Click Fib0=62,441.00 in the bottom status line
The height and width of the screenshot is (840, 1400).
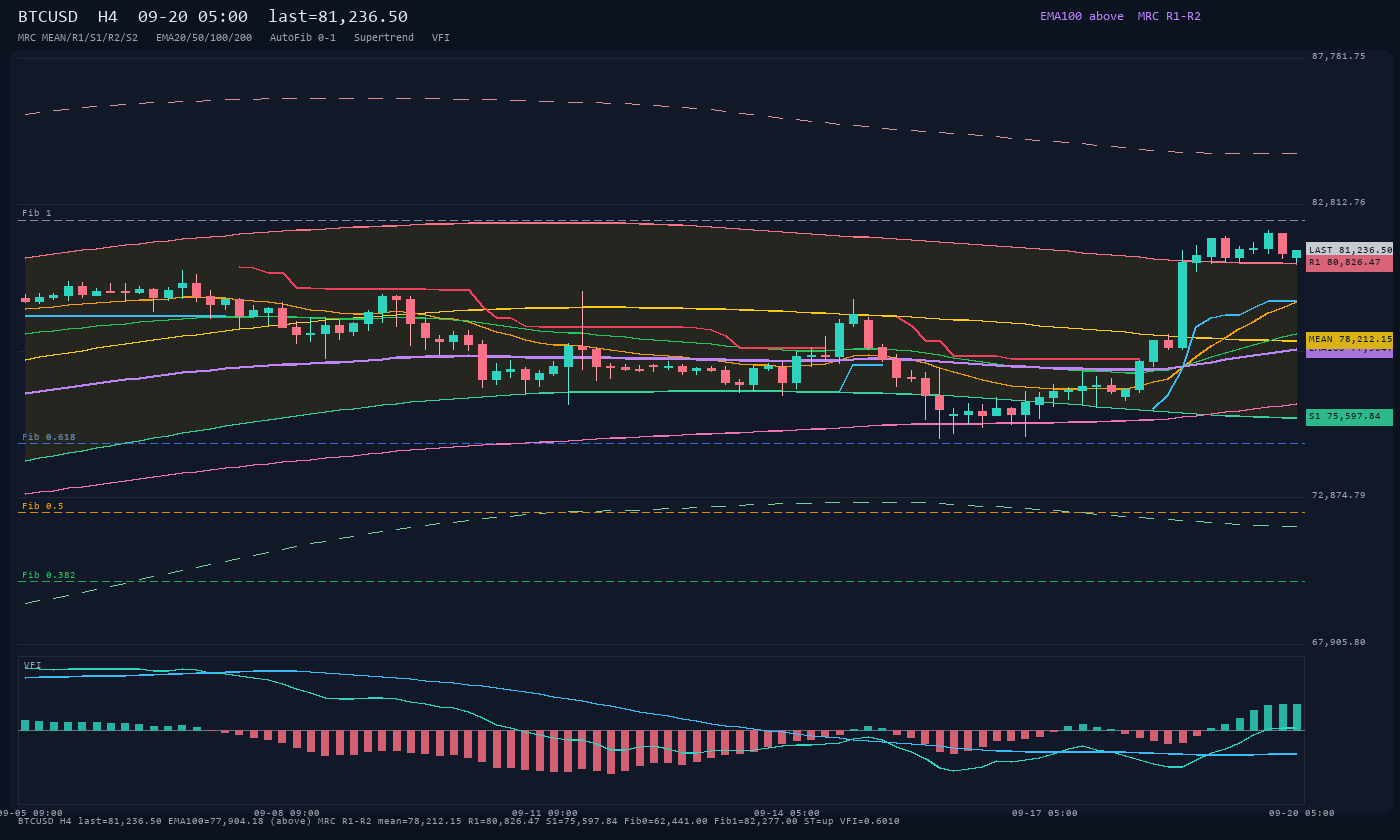(666, 821)
